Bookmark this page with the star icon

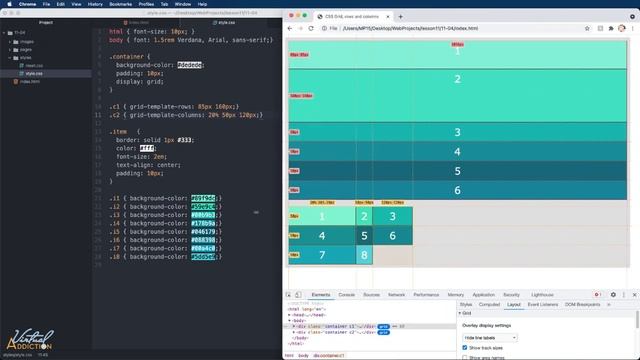tap(587, 29)
